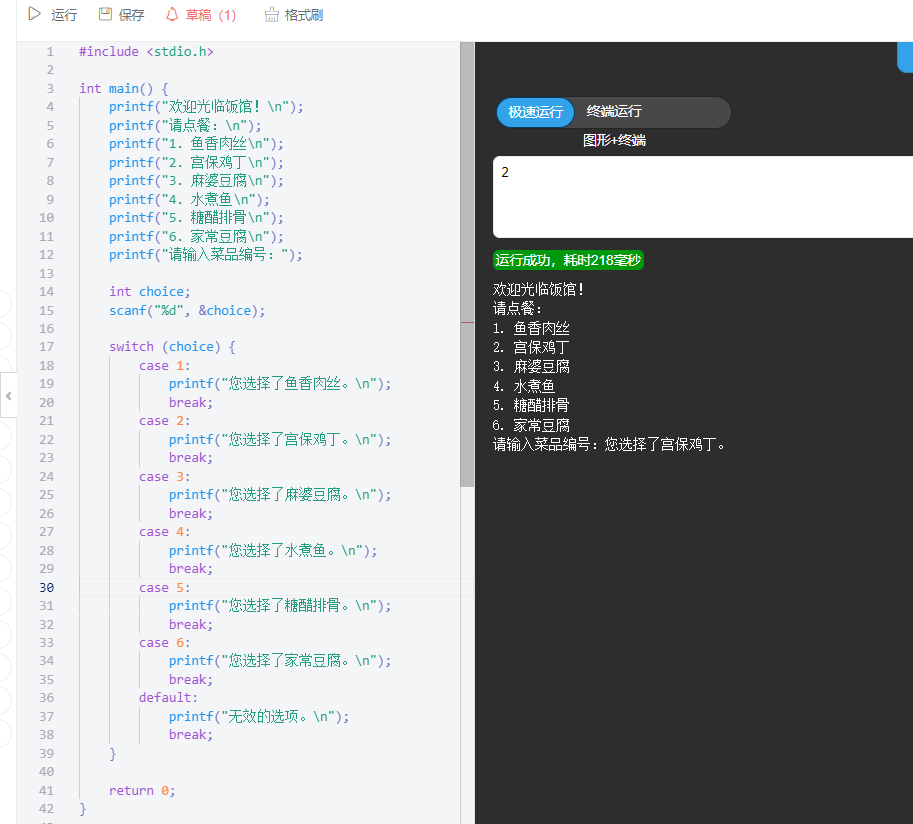Click case 5: on highlighted line

coord(164,588)
